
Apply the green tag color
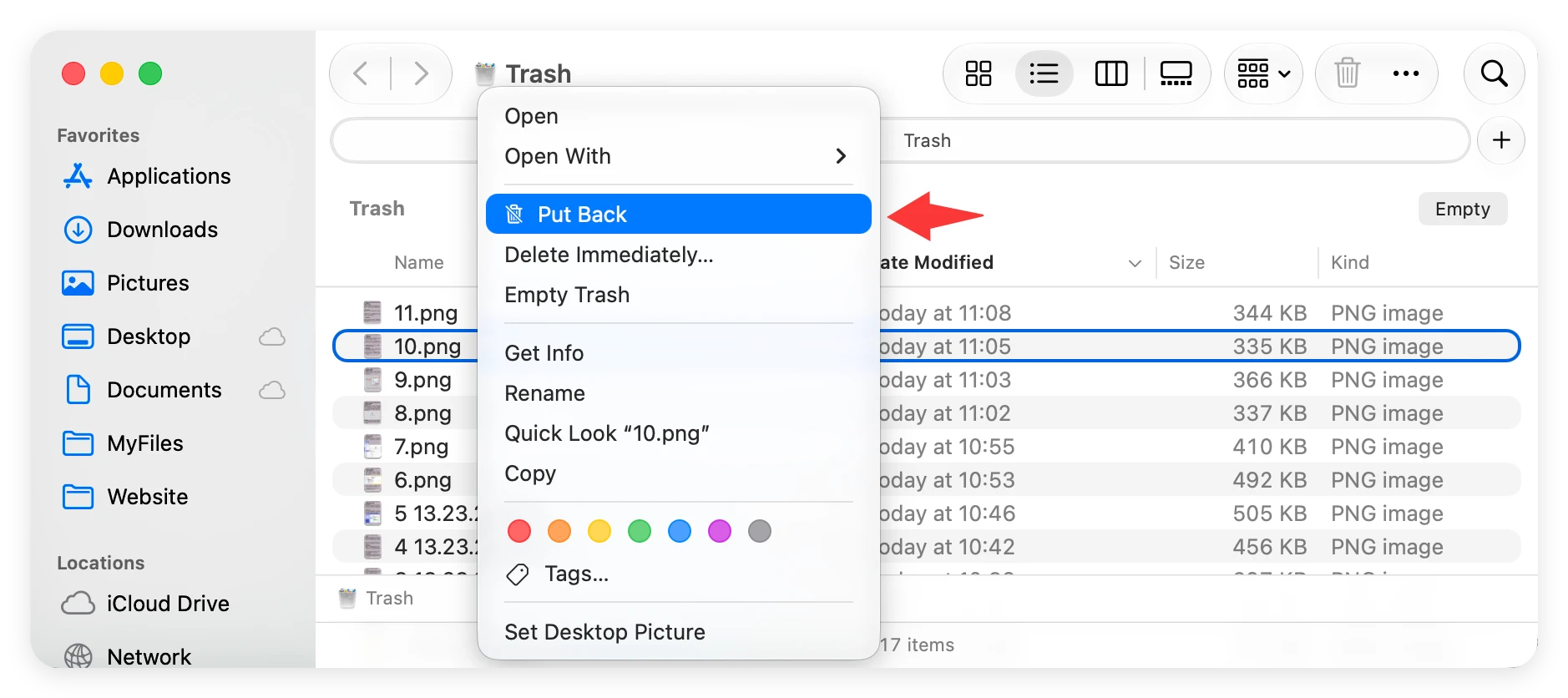pyautogui.click(x=640, y=531)
